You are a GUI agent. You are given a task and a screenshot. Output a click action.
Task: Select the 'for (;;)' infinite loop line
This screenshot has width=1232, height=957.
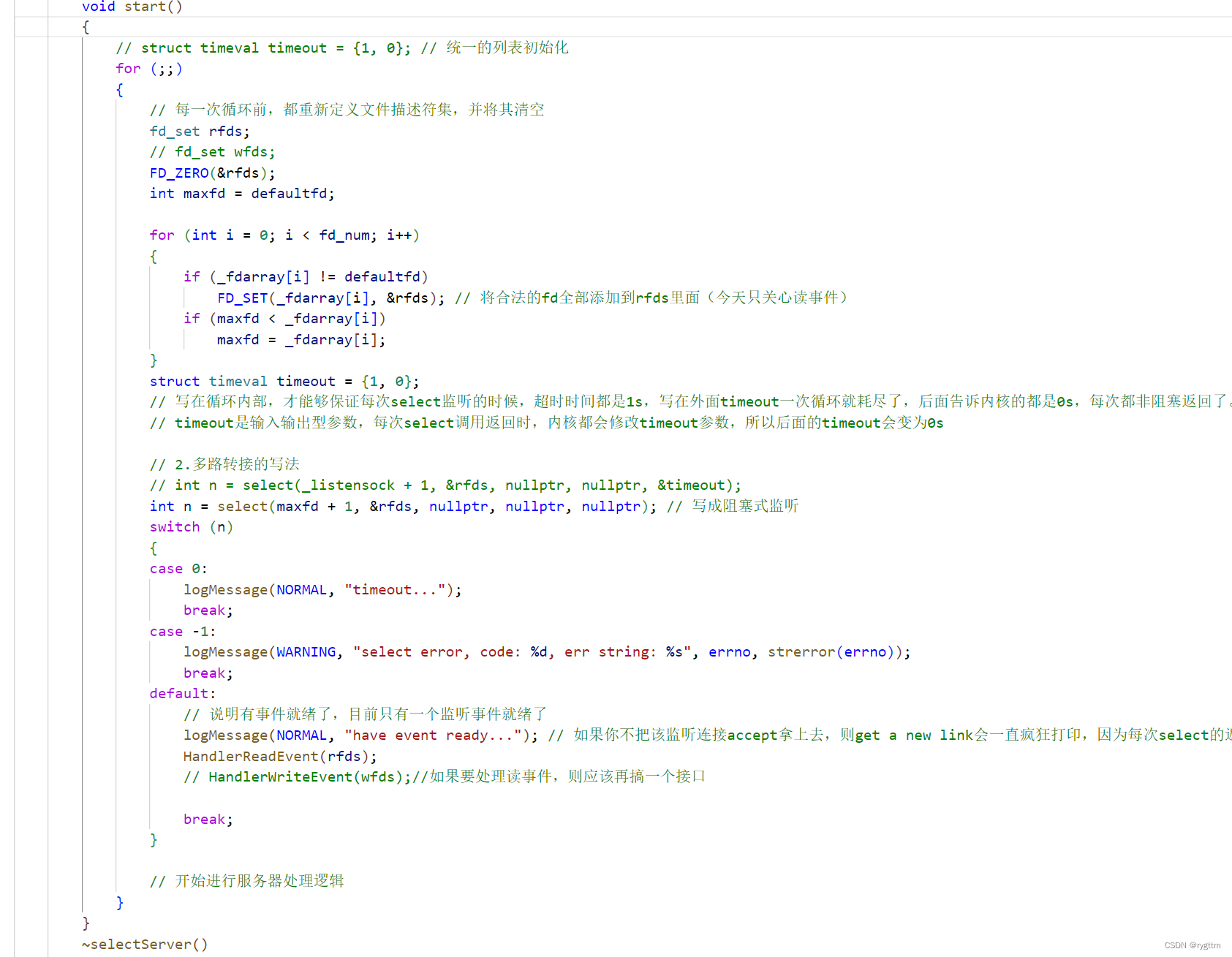click(149, 69)
